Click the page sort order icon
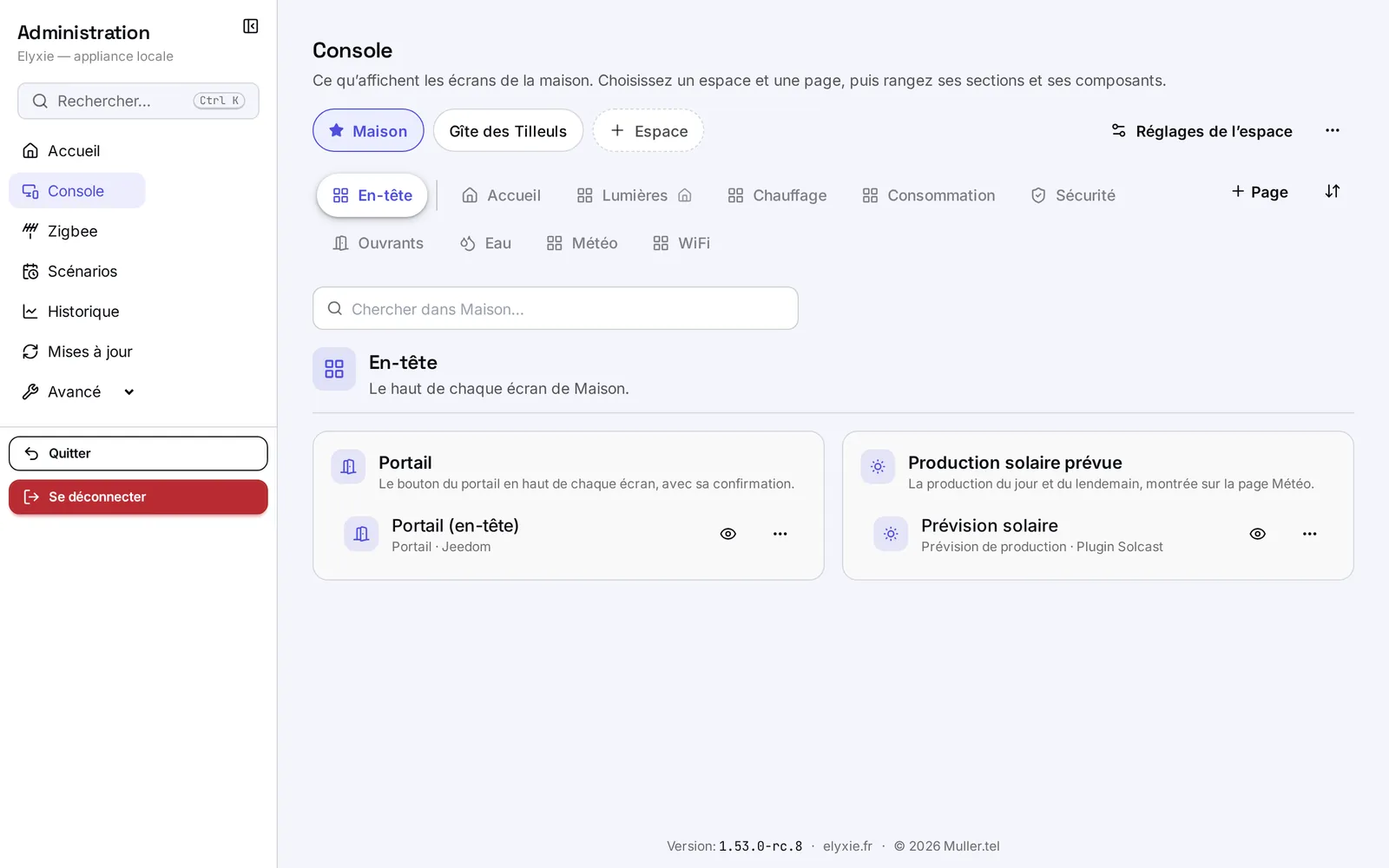Screen dimensions: 1389x868 pos(1333,191)
